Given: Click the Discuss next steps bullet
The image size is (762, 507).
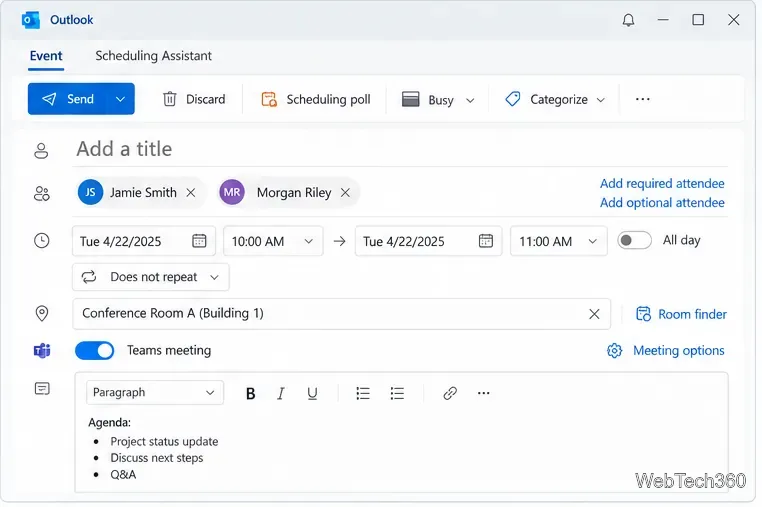Looking at the screenshot, I should pyautogui.click(x=156, y=458).
